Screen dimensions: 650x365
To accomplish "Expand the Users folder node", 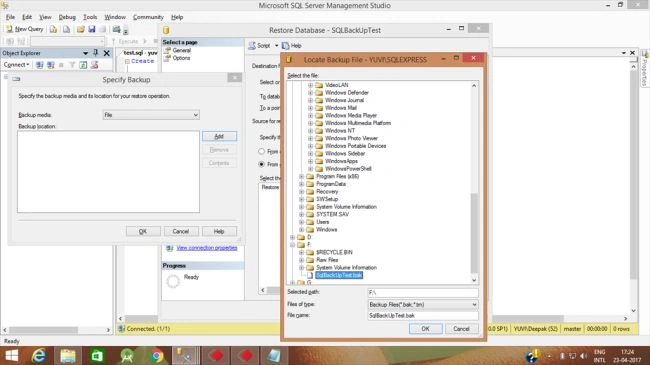I will point(301,222).
